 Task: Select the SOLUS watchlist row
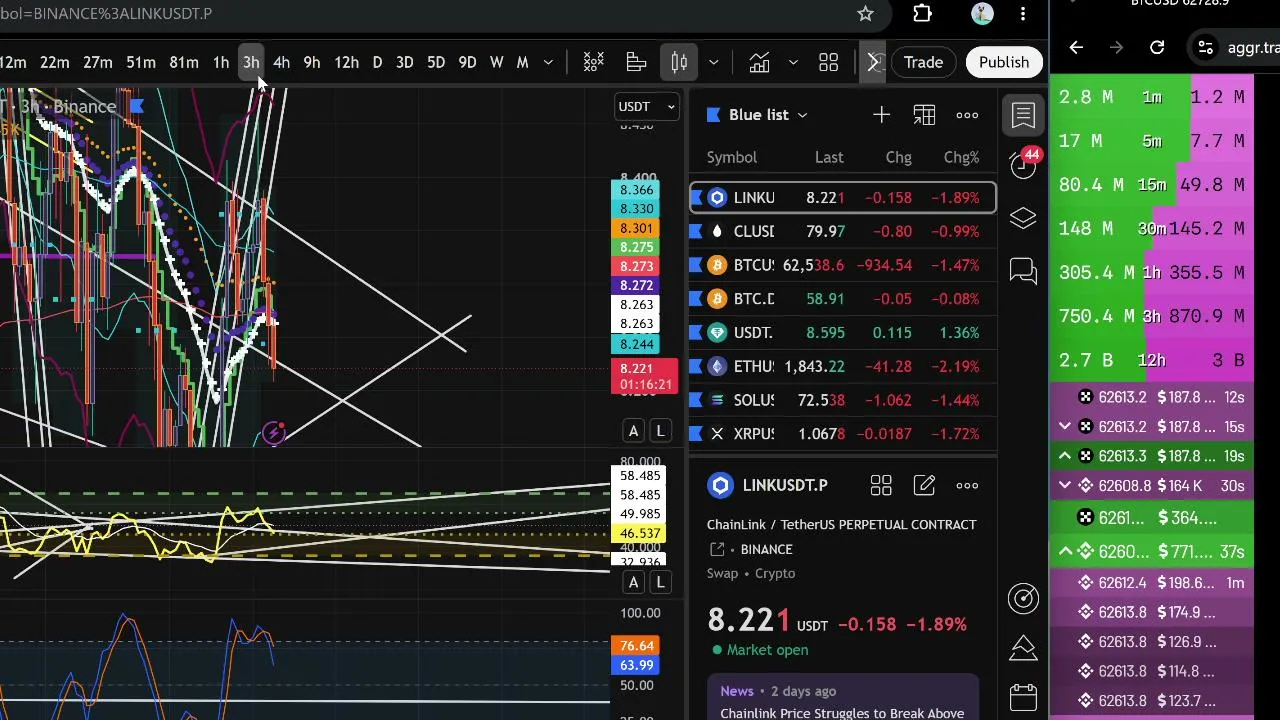tap(843, 400)
